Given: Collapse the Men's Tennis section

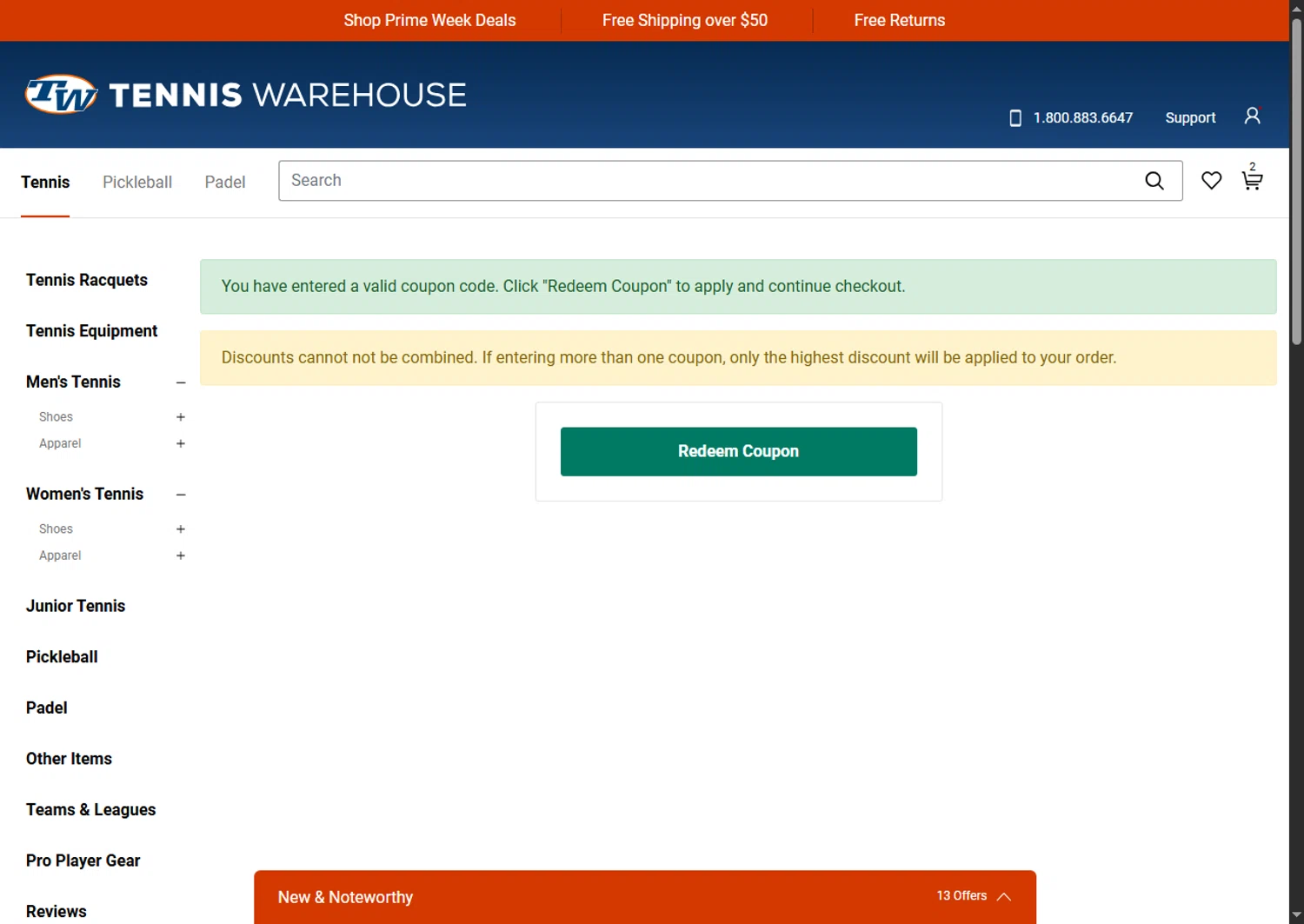Looking at the screenshot, I should coord(181,382).
